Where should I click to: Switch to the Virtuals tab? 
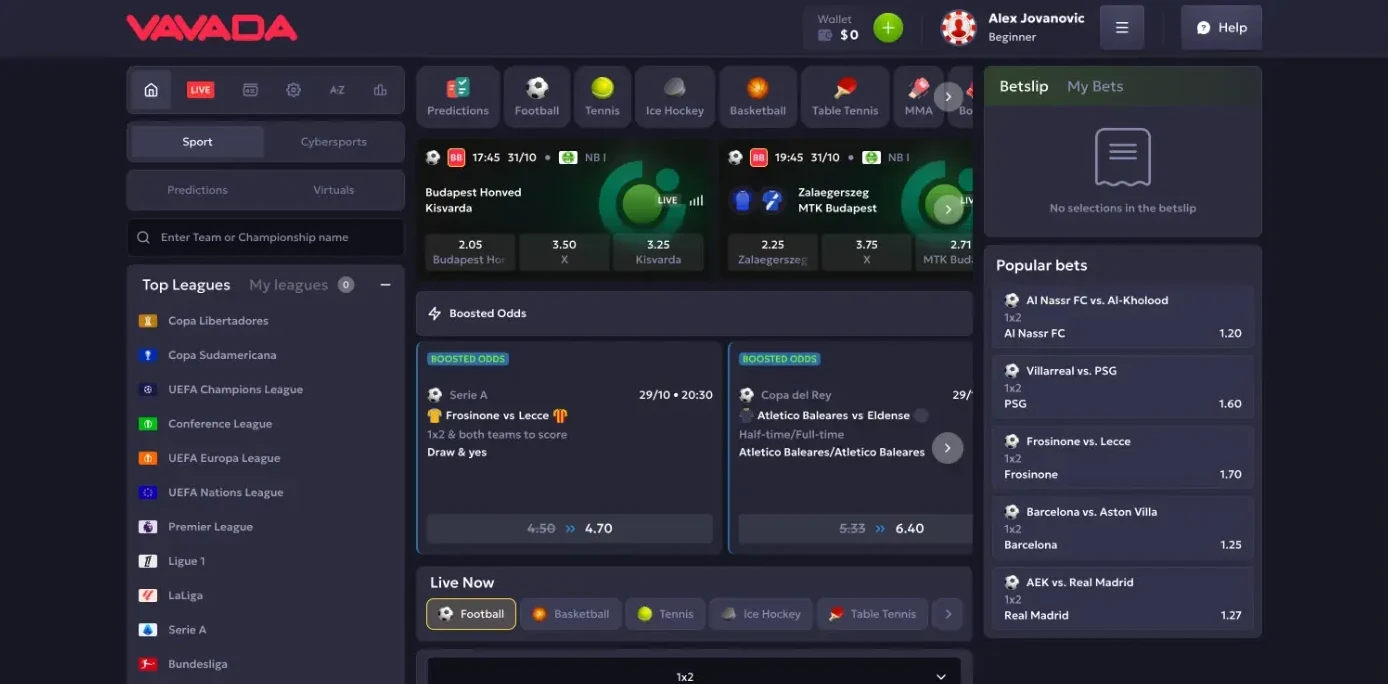[333, 190]
